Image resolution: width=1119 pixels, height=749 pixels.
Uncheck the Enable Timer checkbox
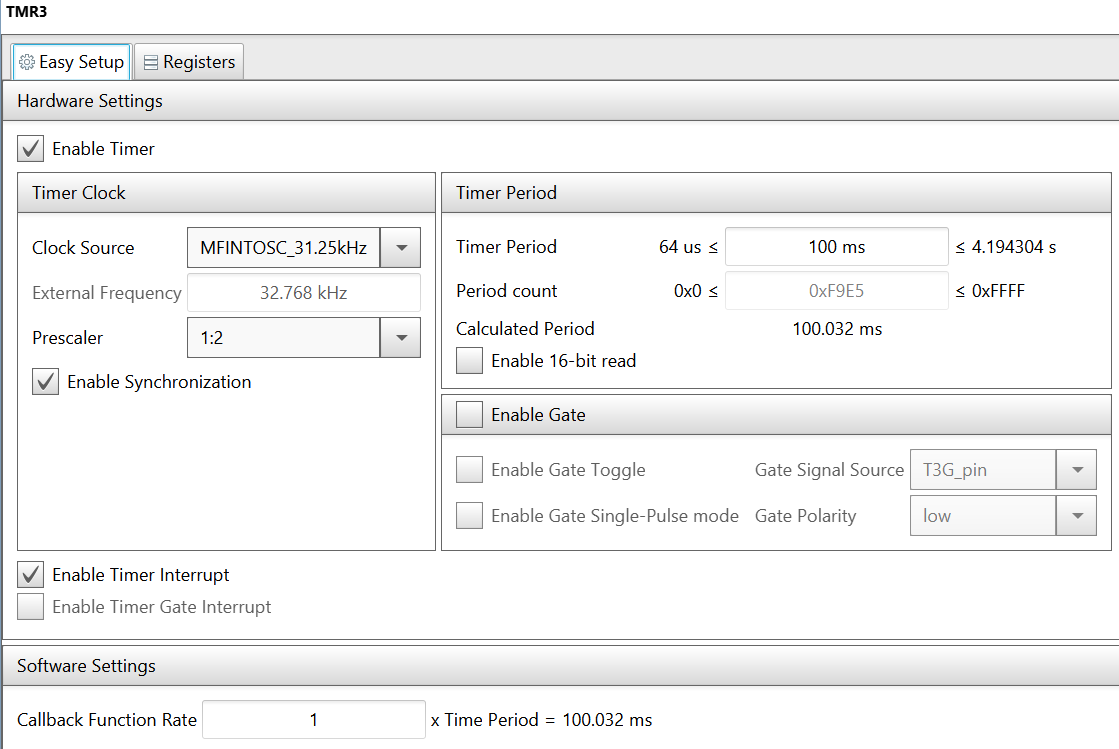click(31, 148)
